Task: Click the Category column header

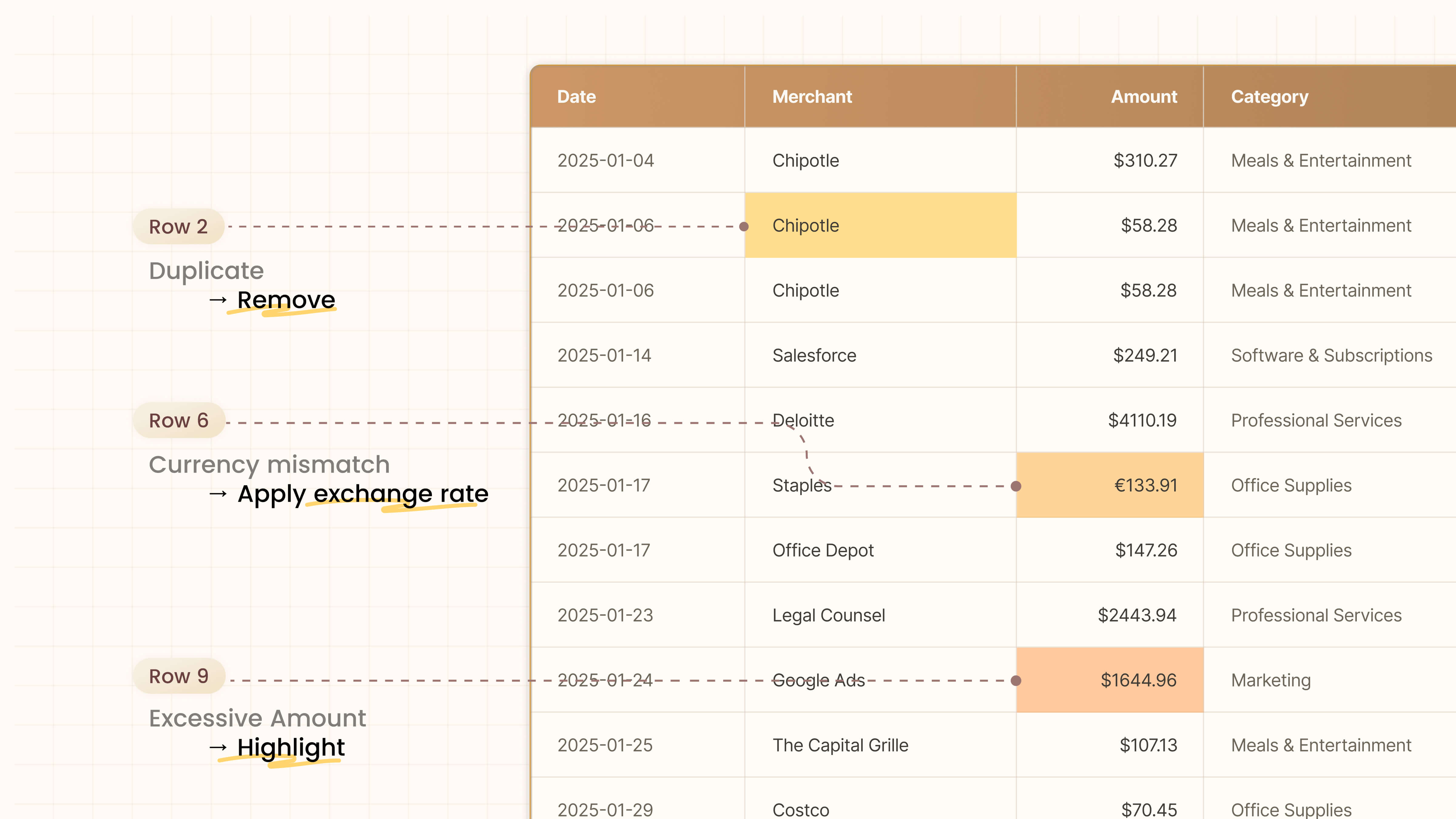Action: [x=1269, y=97]
